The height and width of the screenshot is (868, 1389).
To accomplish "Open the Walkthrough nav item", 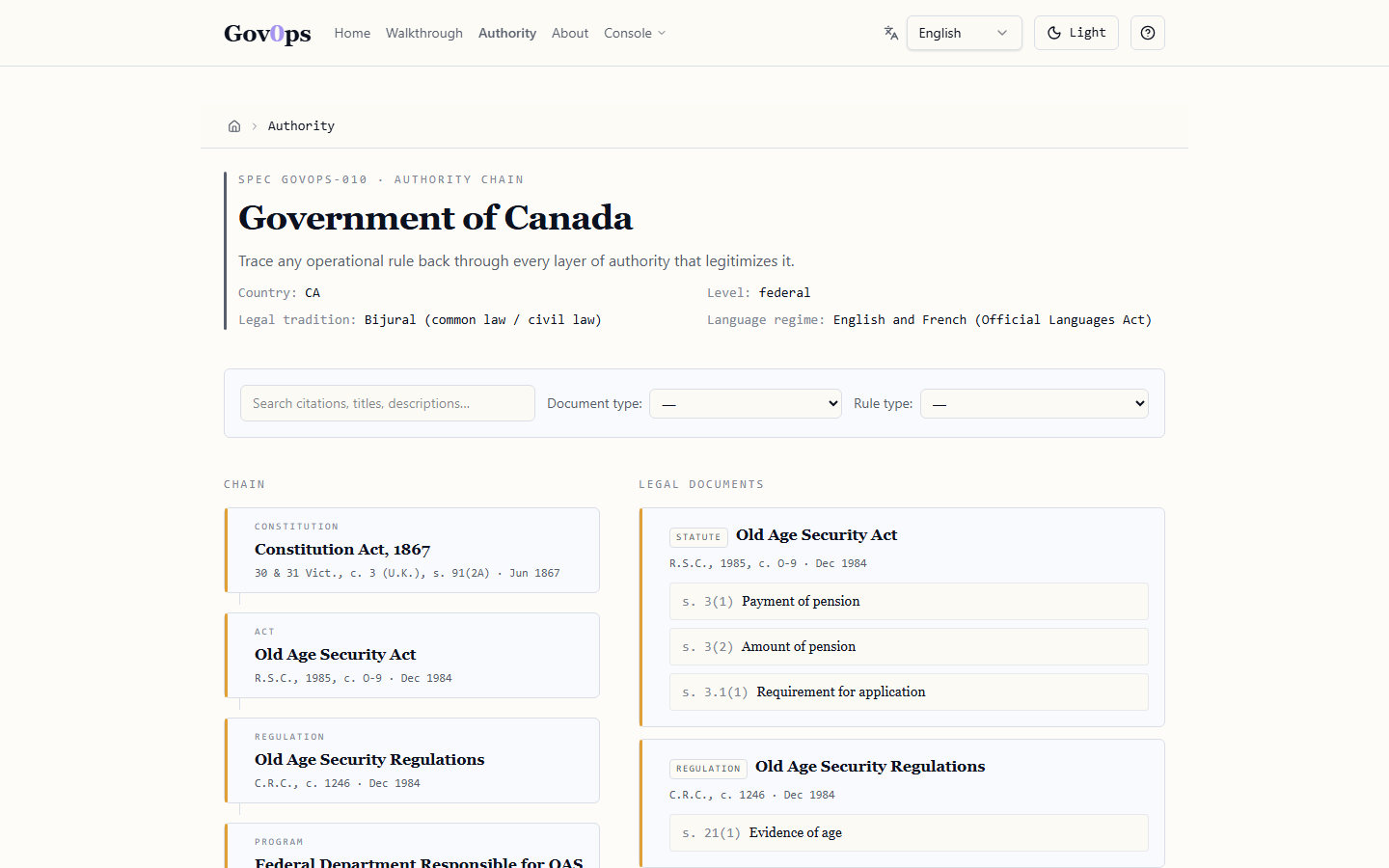I will 424,33.
